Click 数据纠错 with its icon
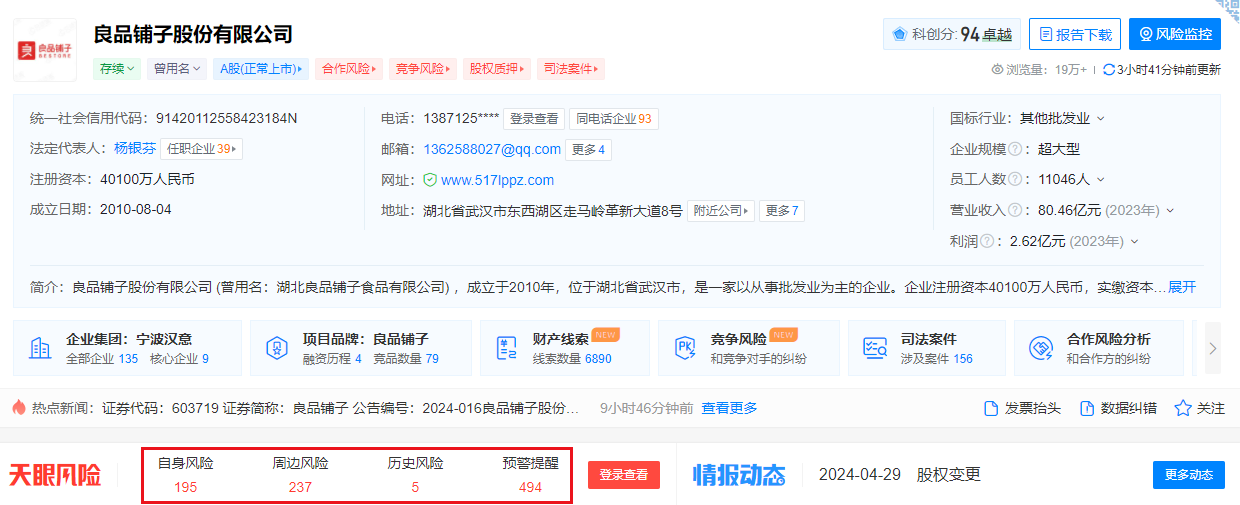This screenshot has height=505, width=1240. click(x=1118, y=408)
